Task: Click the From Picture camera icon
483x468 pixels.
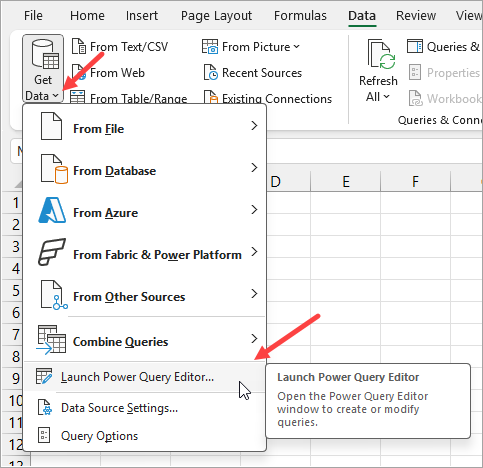Action: click(210, 47)
